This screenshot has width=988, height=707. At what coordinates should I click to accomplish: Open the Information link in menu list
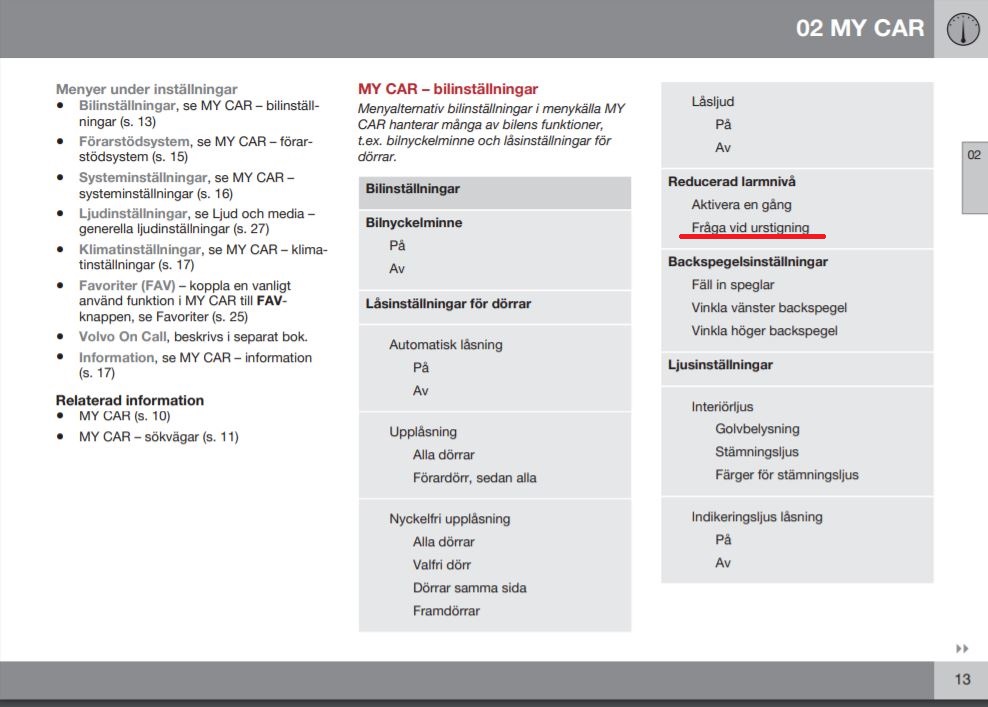[x=116, y=357]
